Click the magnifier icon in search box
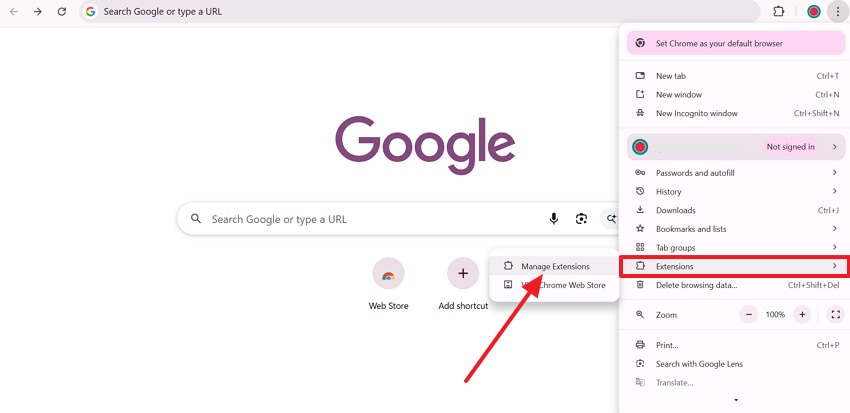This screenshot has height=413, width=850. (x=196, y=219)
